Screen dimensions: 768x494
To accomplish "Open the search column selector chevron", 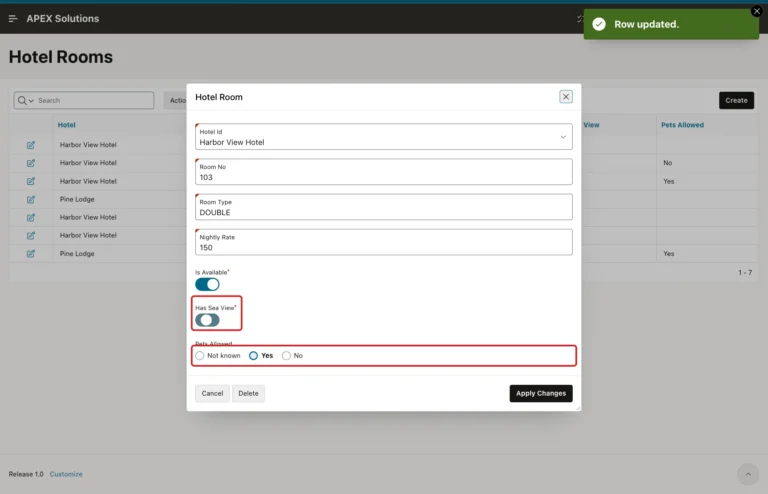I will click(x=31, y=100).
